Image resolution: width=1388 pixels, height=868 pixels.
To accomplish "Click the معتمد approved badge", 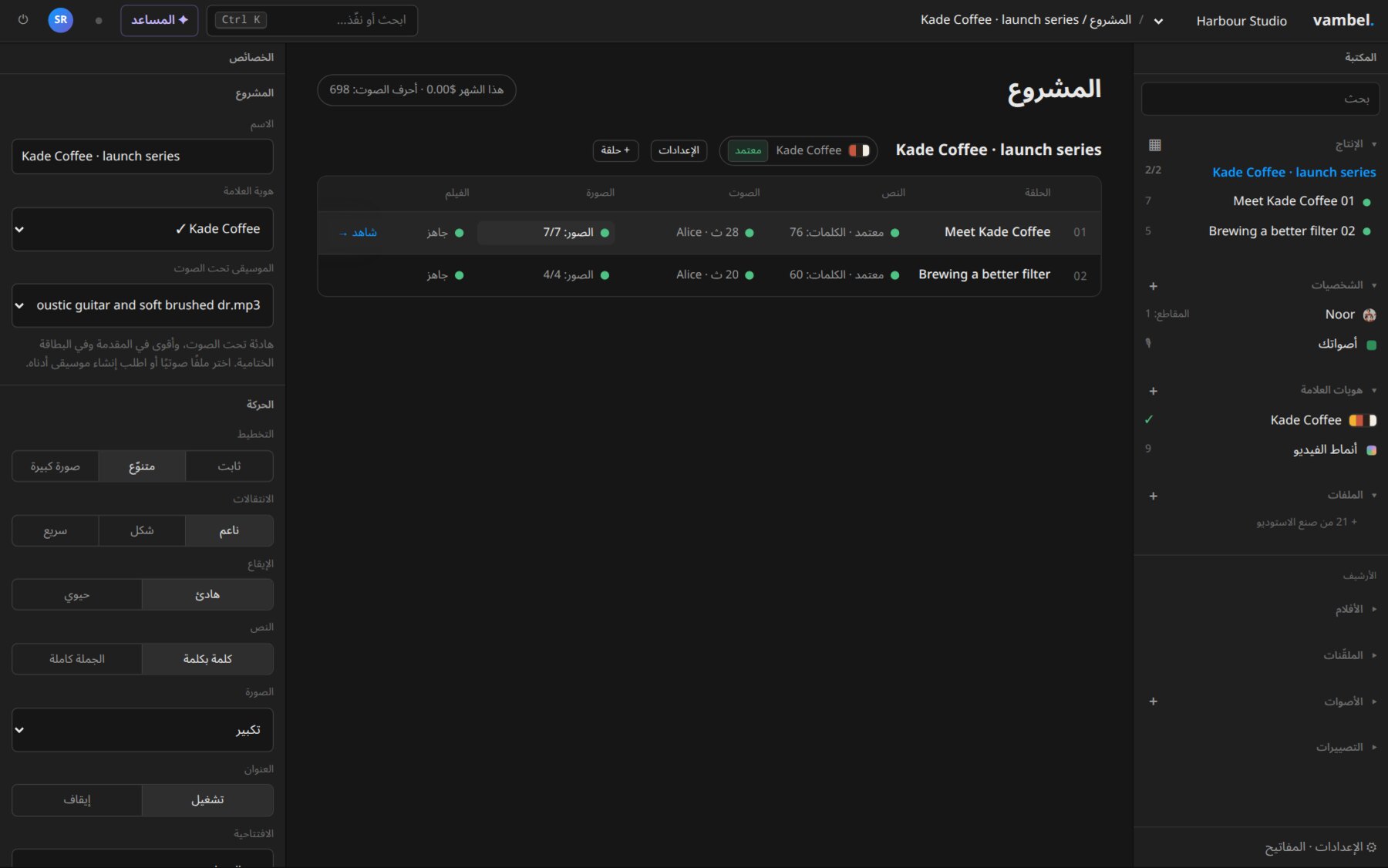I will click(x=748, y=150).
